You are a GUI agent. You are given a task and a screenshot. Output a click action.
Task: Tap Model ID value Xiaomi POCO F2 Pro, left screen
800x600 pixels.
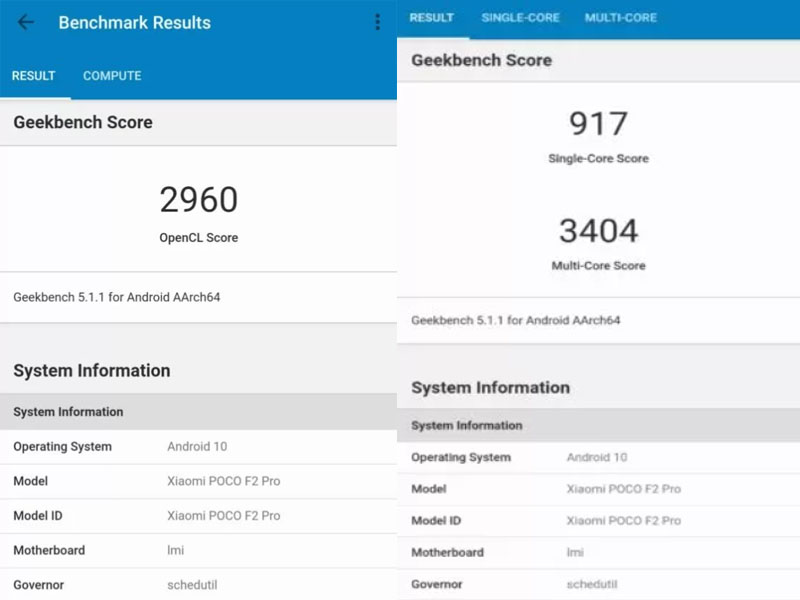224,516
